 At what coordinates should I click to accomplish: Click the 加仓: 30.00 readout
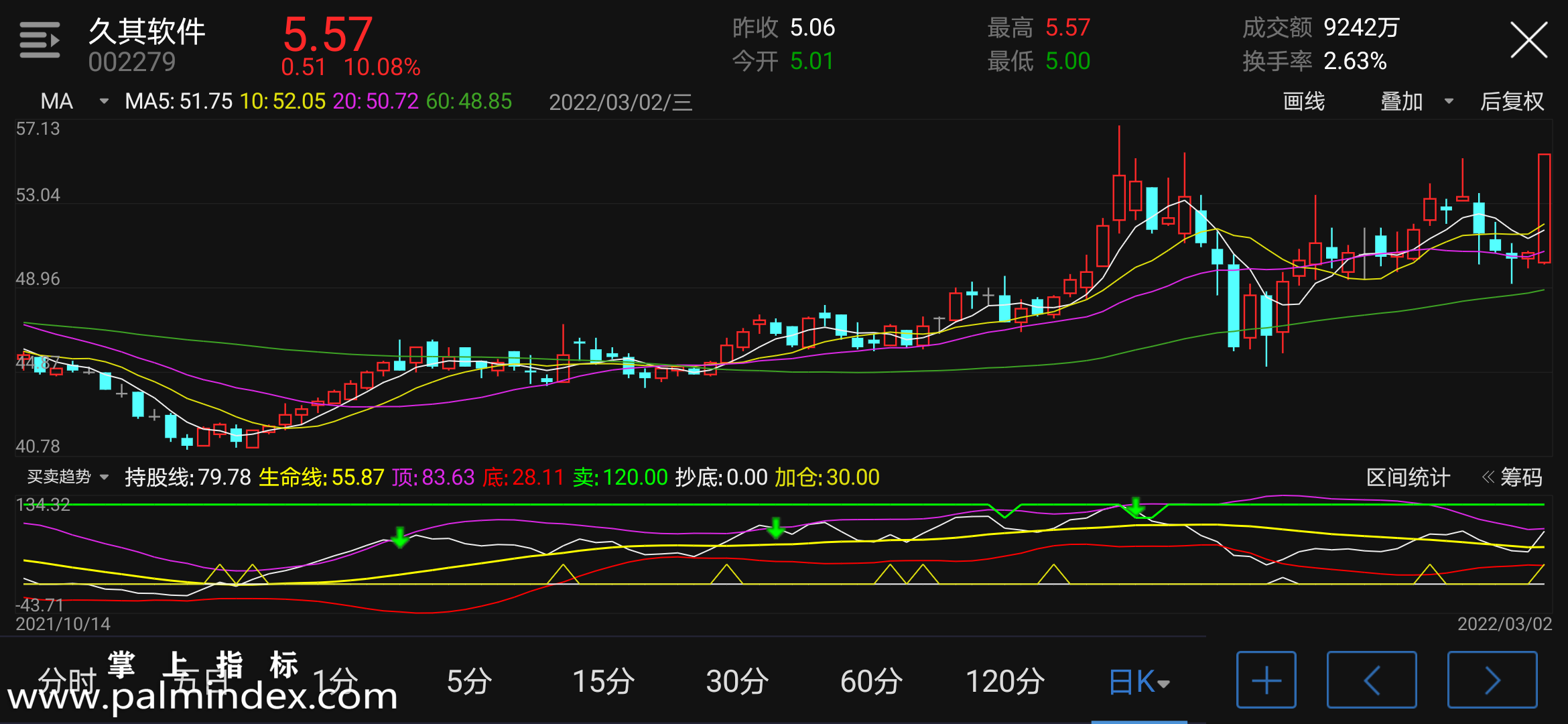point(828,477)
